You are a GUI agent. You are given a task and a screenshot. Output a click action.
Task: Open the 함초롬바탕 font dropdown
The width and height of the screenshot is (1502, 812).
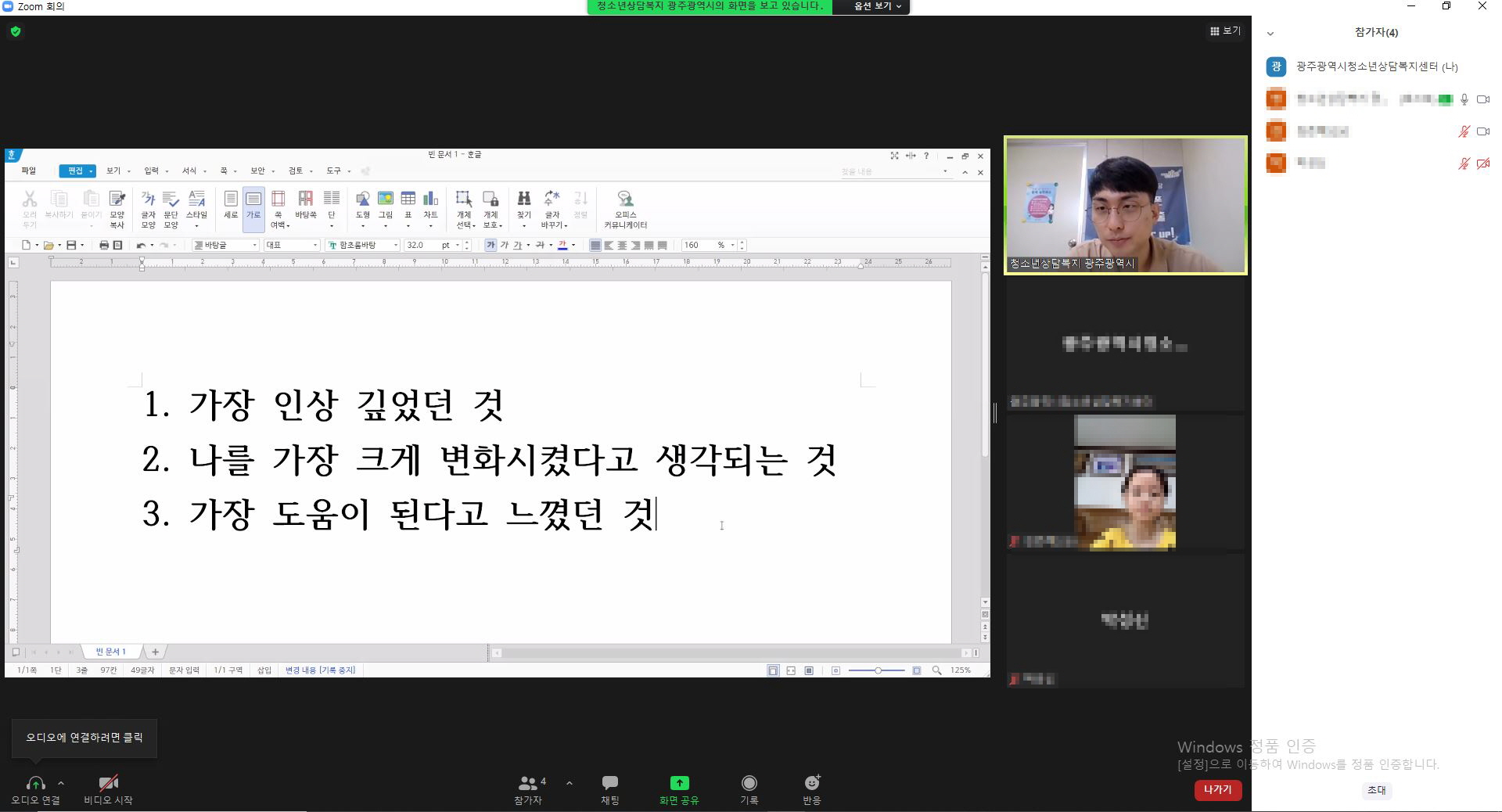coord(395,245)
